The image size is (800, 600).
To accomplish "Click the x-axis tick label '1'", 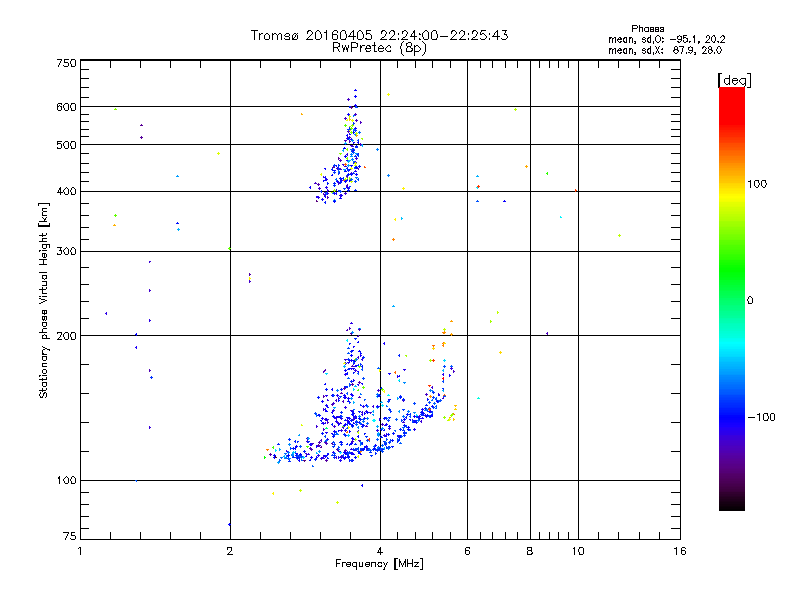I will 80,551.
